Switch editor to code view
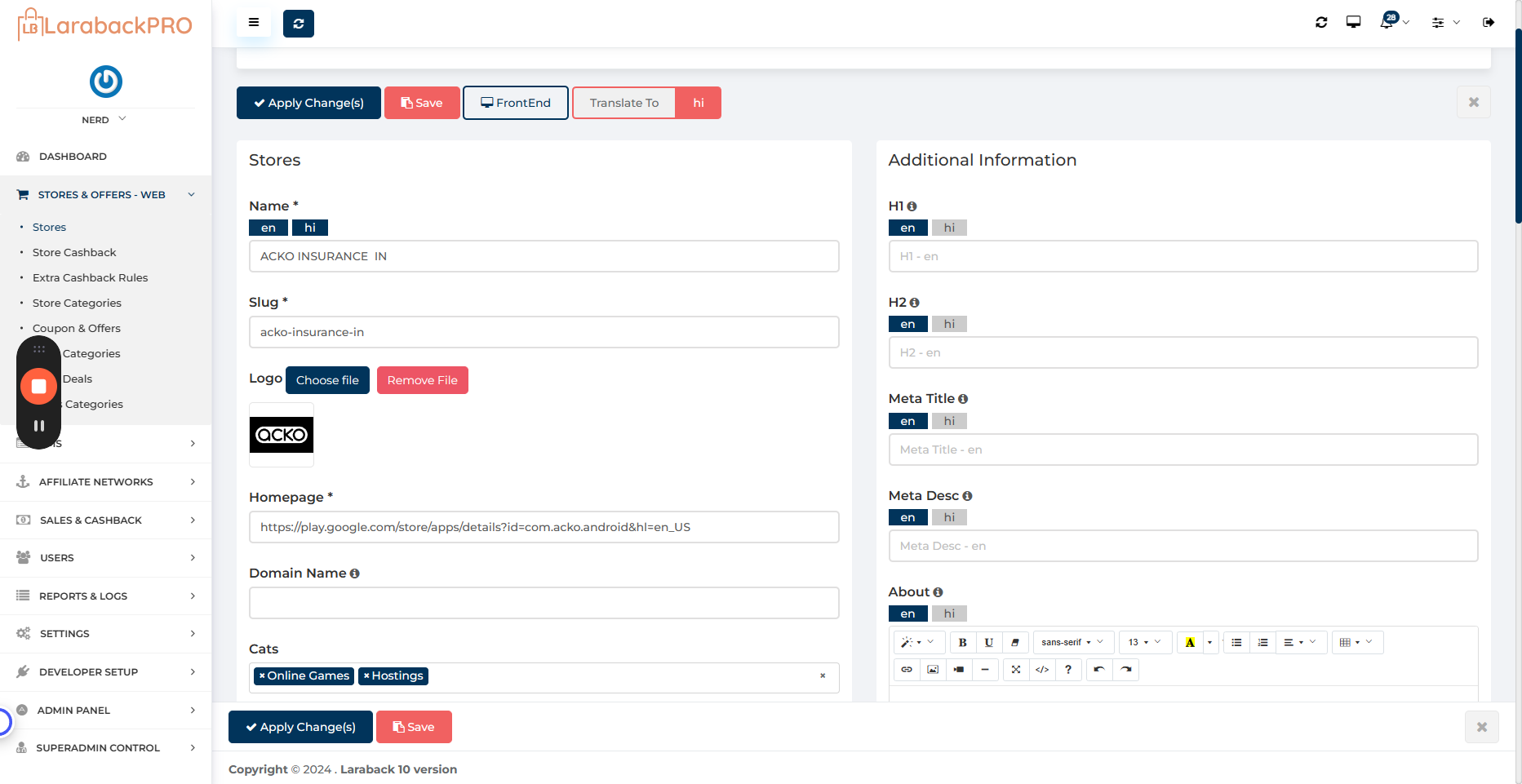 coord(1042,670)
